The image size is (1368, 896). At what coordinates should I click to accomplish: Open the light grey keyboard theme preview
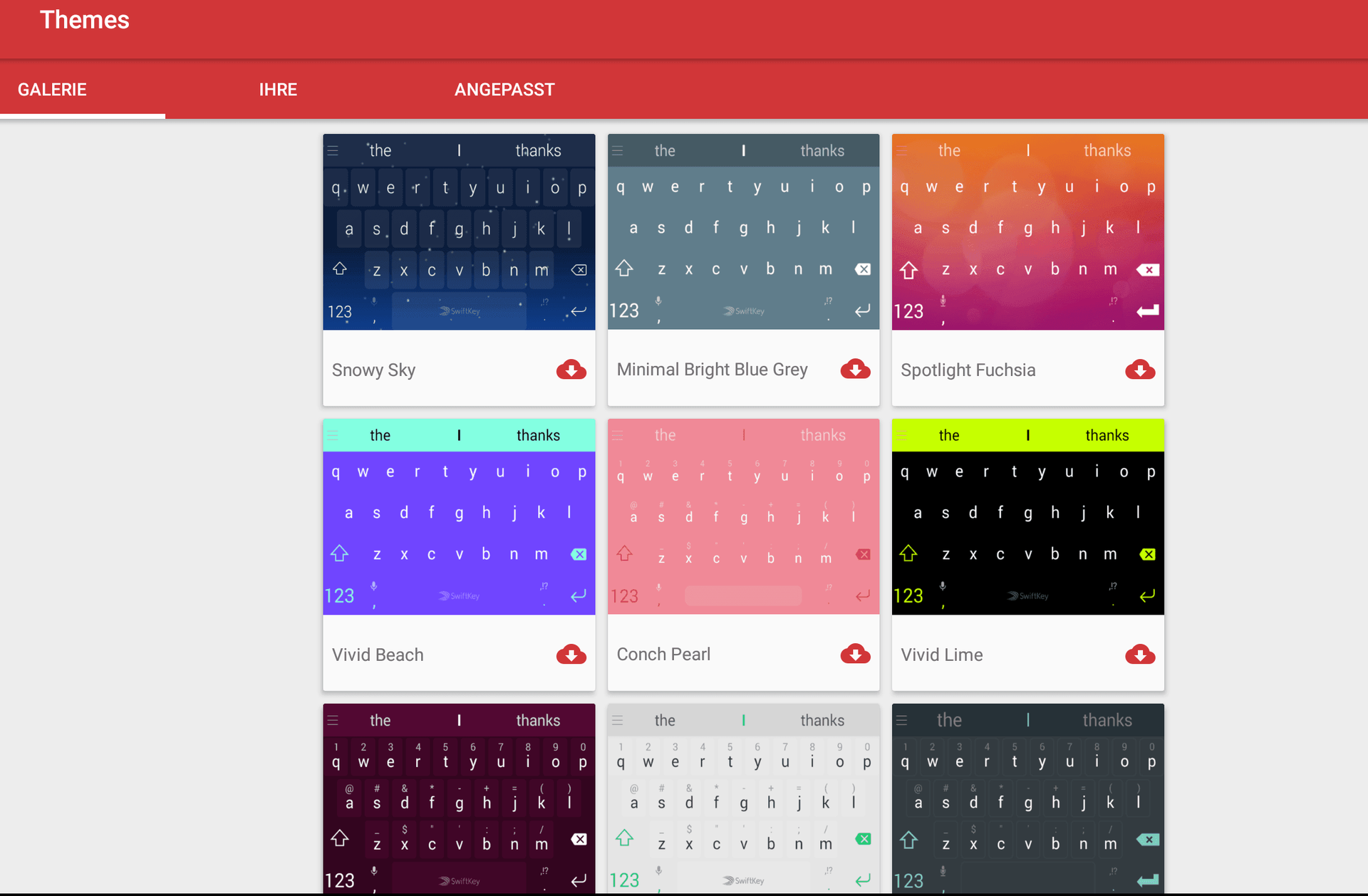743,798
